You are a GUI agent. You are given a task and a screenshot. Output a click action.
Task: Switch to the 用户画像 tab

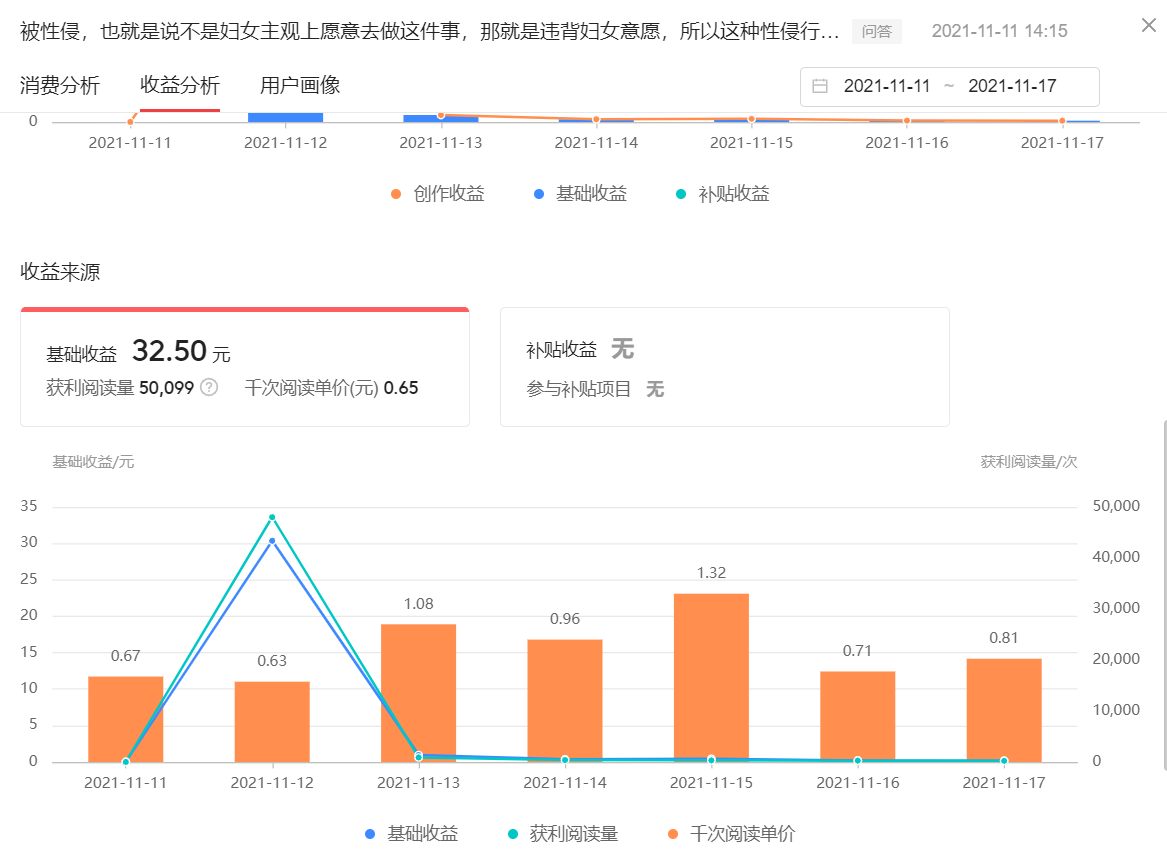(302, 86)
